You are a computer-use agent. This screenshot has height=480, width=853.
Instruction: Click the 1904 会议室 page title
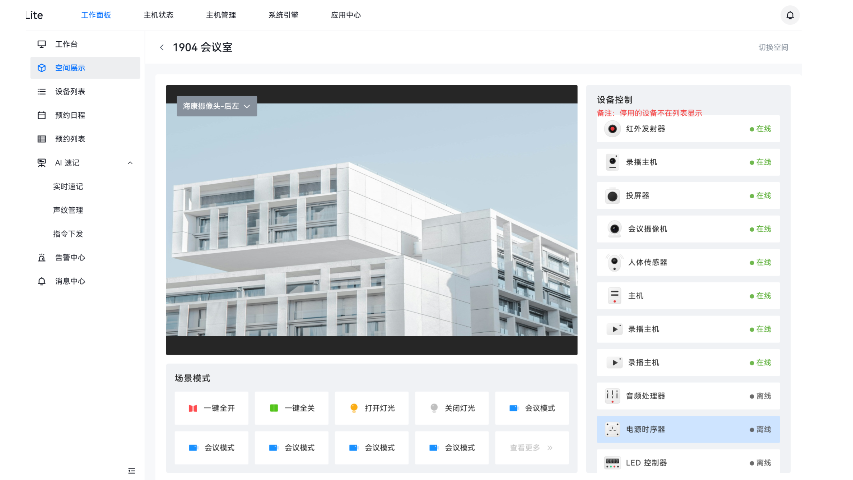pyautogui.click(x=202, y=47)
